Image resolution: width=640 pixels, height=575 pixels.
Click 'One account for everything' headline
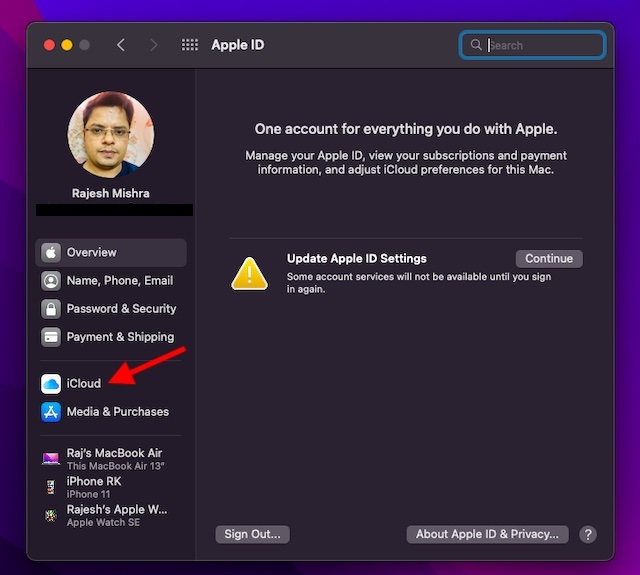[406, 129]
